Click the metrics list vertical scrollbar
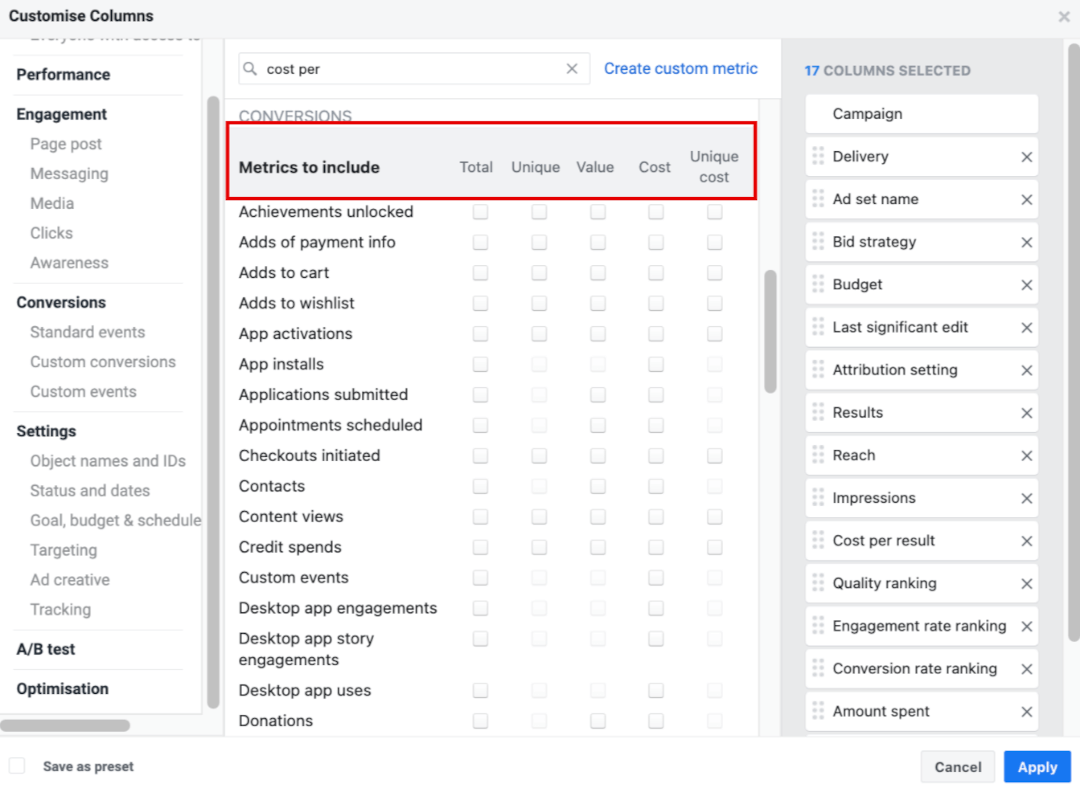Screen dimensions: 1080x788 [x=770, y=331]
